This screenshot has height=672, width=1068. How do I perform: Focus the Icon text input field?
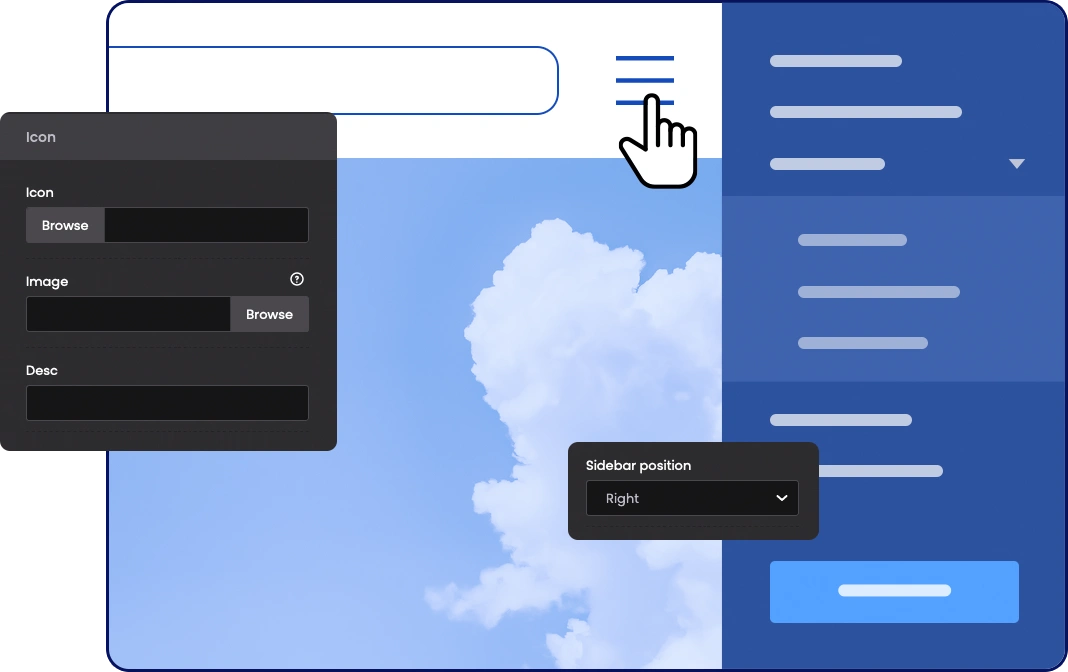(x=206, y=225)
